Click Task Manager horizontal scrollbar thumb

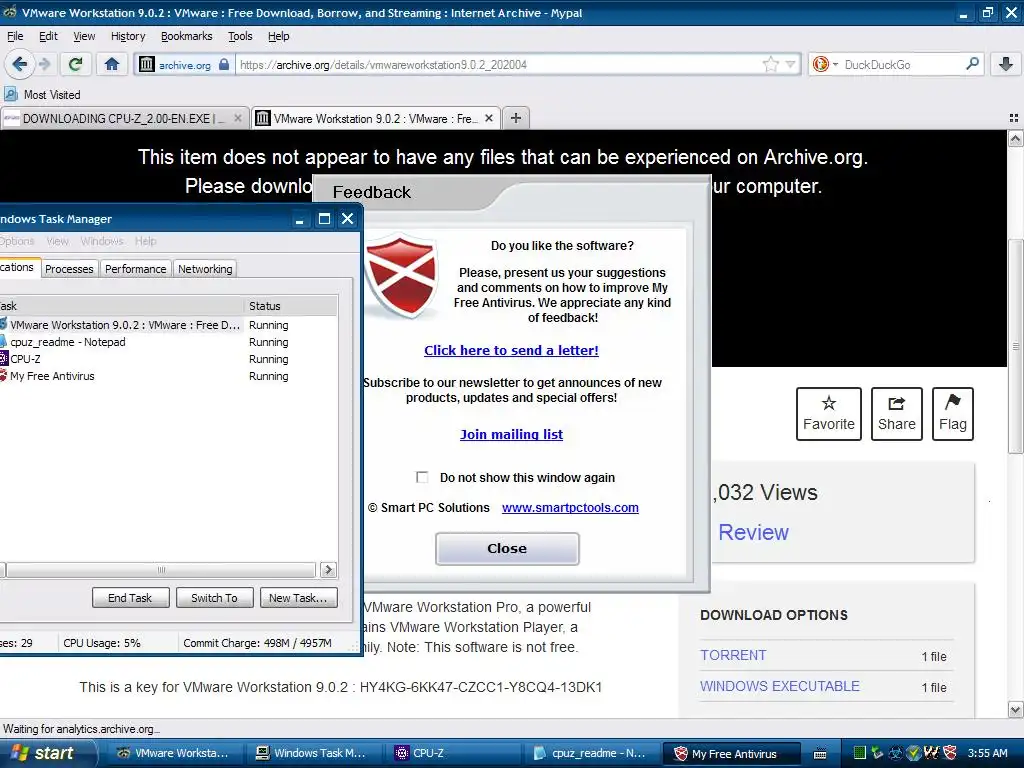[x=161, y=569]
